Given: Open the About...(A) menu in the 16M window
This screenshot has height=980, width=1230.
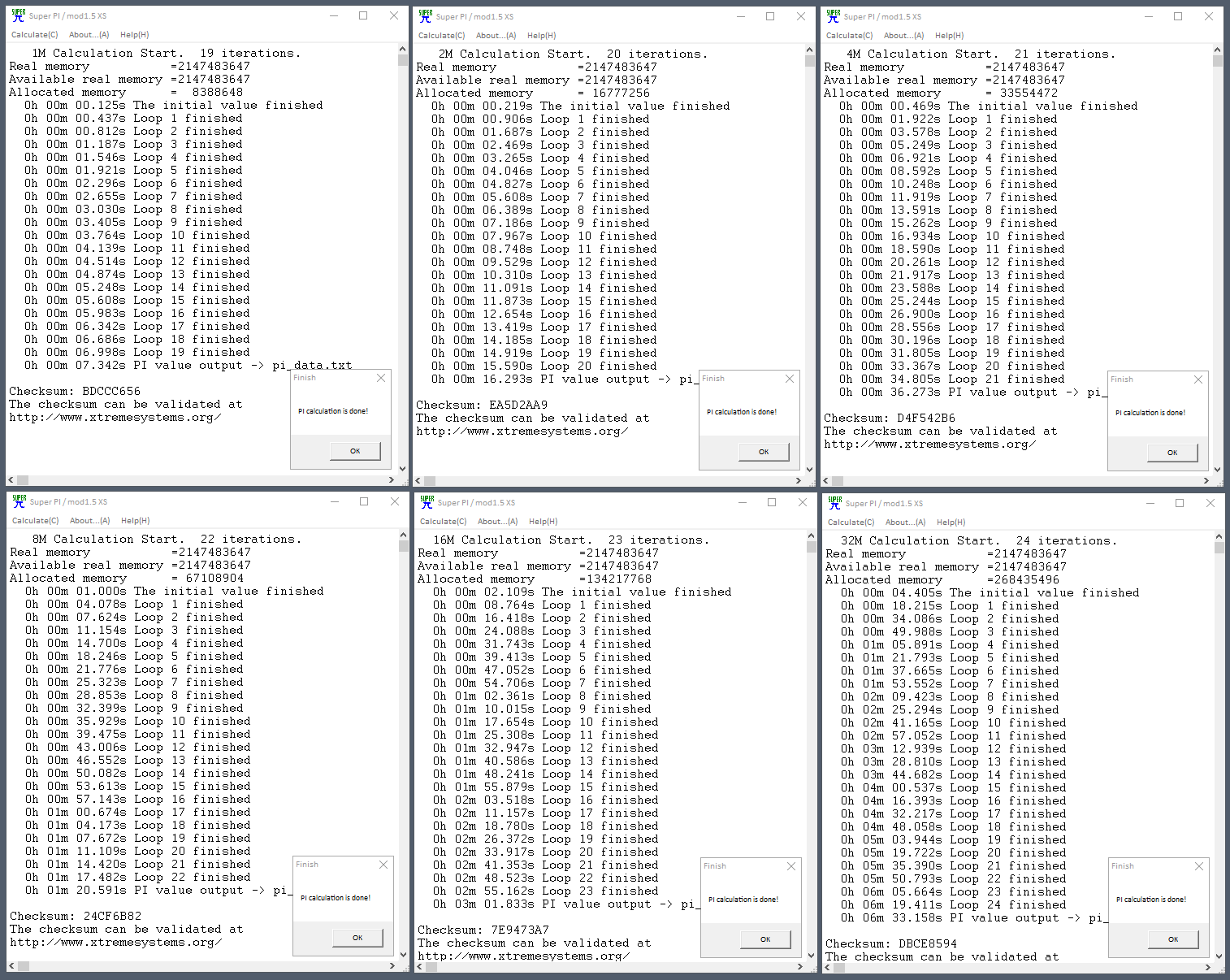Looking at the screenshot, I should click(498, 522).
